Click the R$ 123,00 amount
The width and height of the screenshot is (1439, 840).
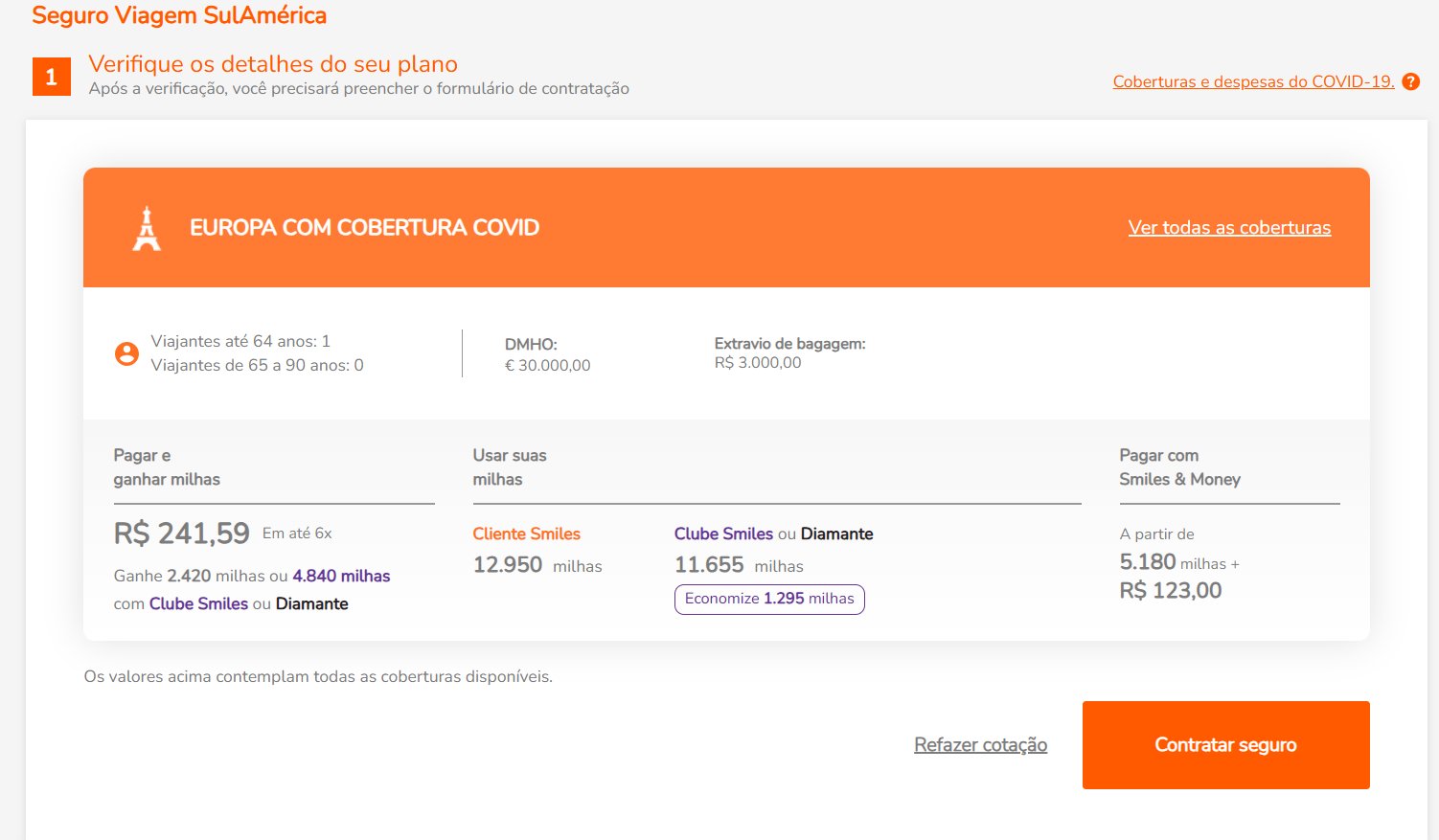tap(1170, 590)
